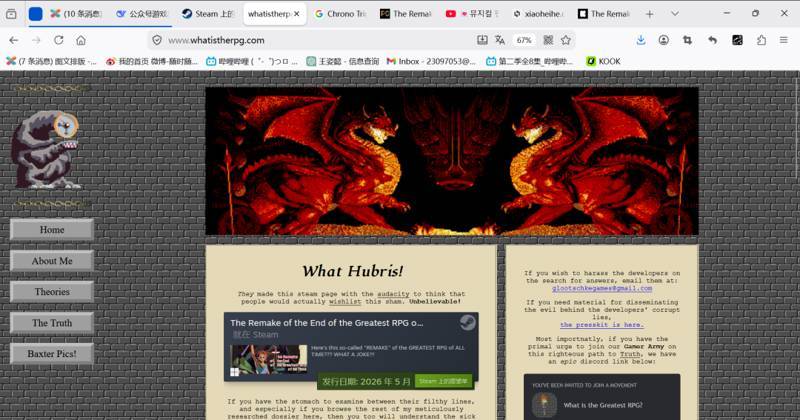Open 'the presskit is here.' link
This screenshot has width=800, height=420.
(x=602, y=325)
